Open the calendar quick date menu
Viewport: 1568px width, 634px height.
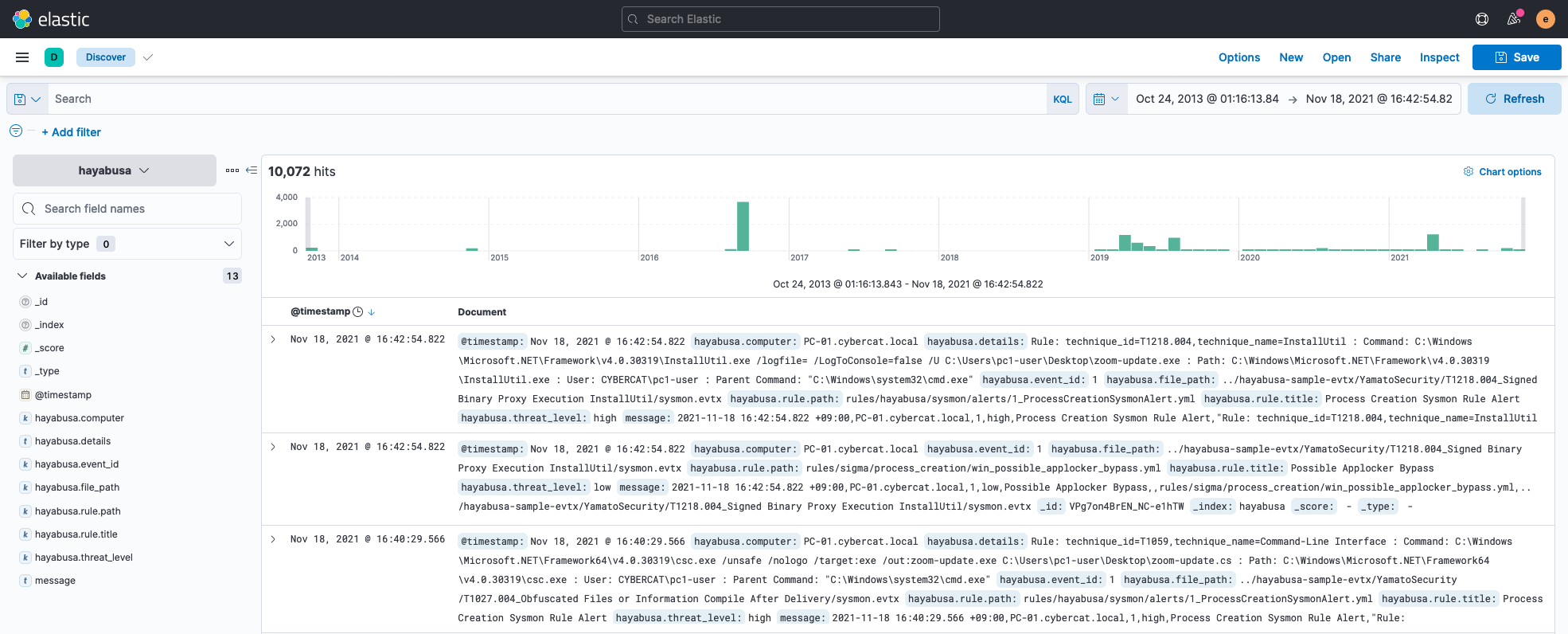pyautogui.click(x=1106, y=99)
